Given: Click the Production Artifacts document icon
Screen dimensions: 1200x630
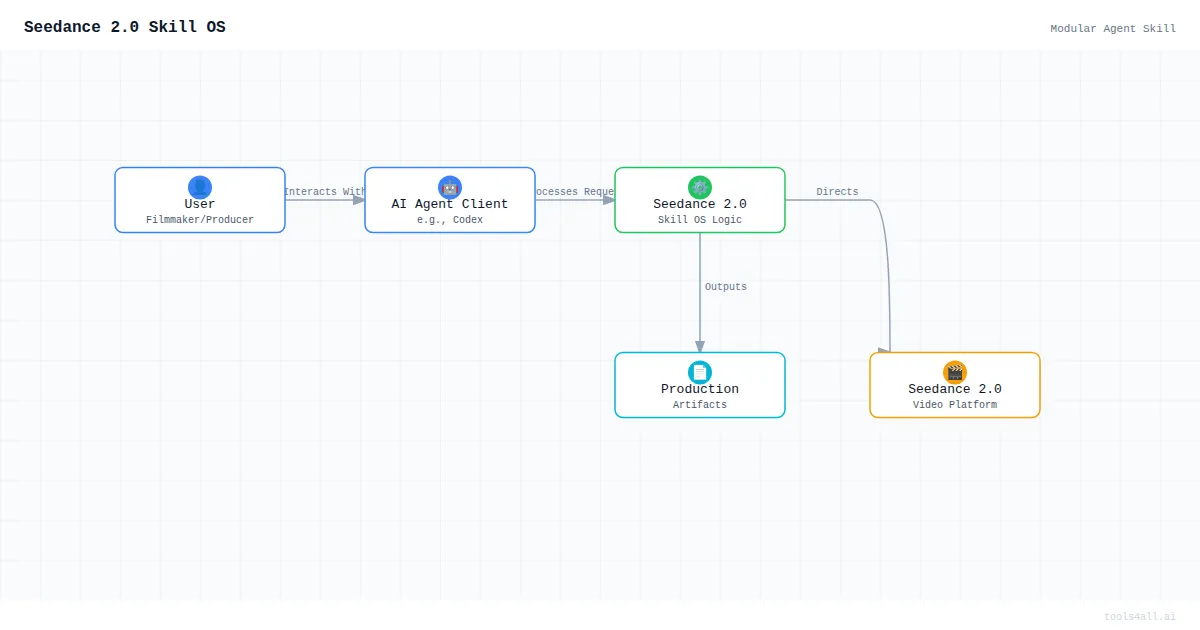Looking at the screenshot, I should 700,372.
